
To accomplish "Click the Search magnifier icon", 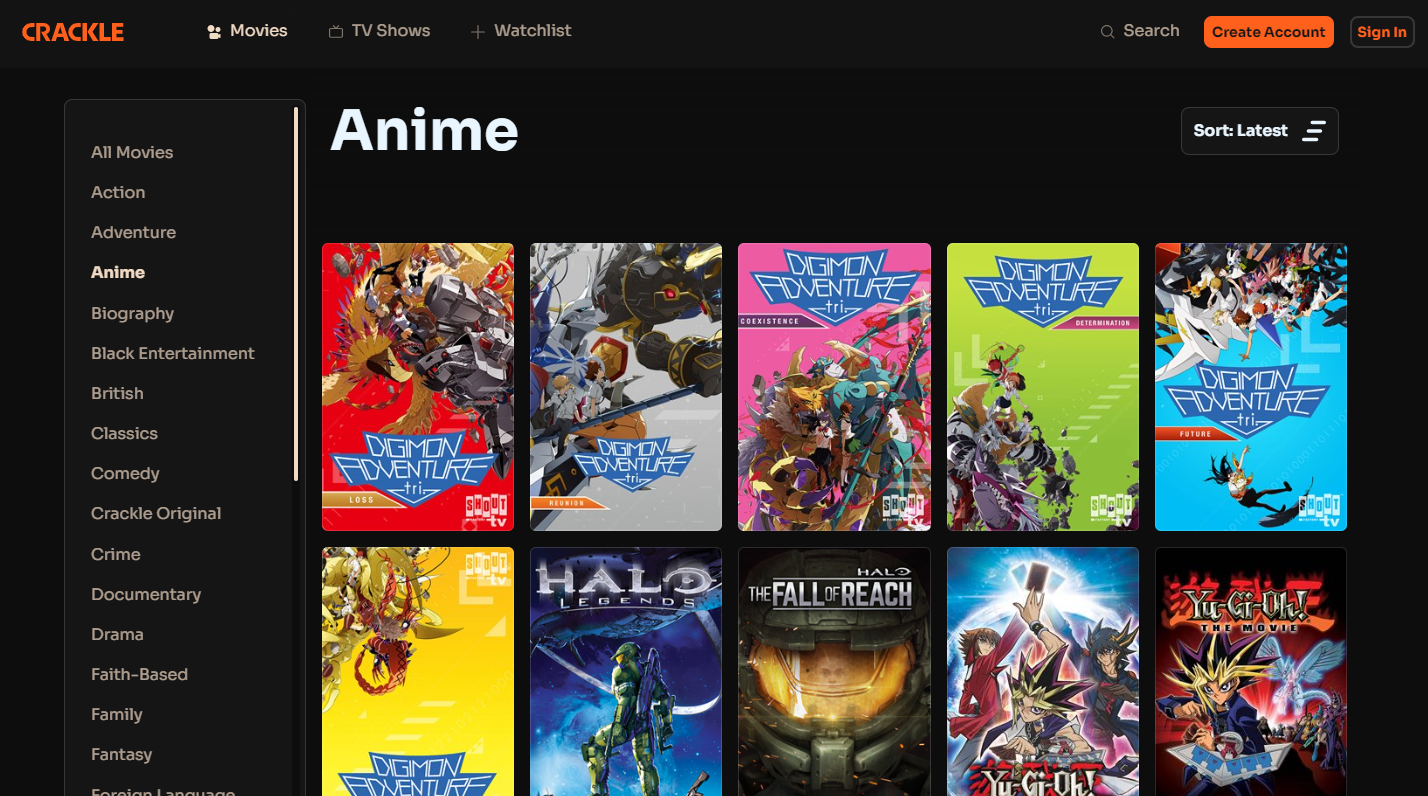I will 1107,32.
